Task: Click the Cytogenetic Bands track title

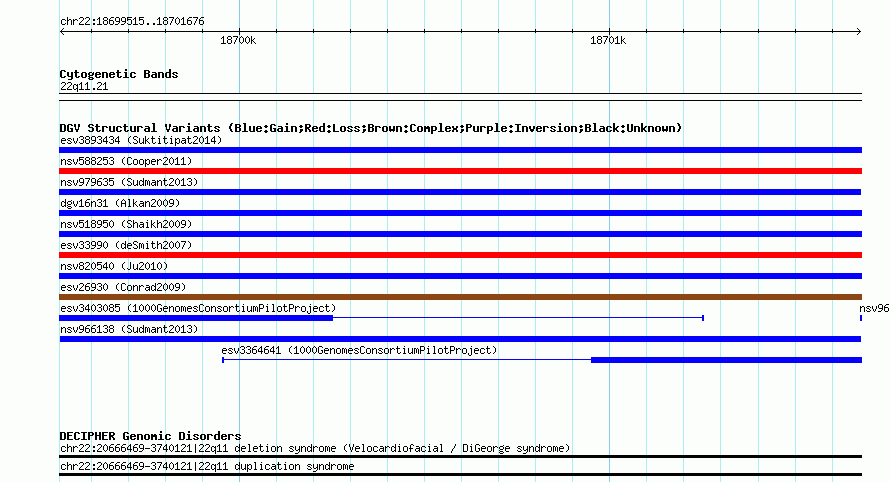Action: click(119, 74)
